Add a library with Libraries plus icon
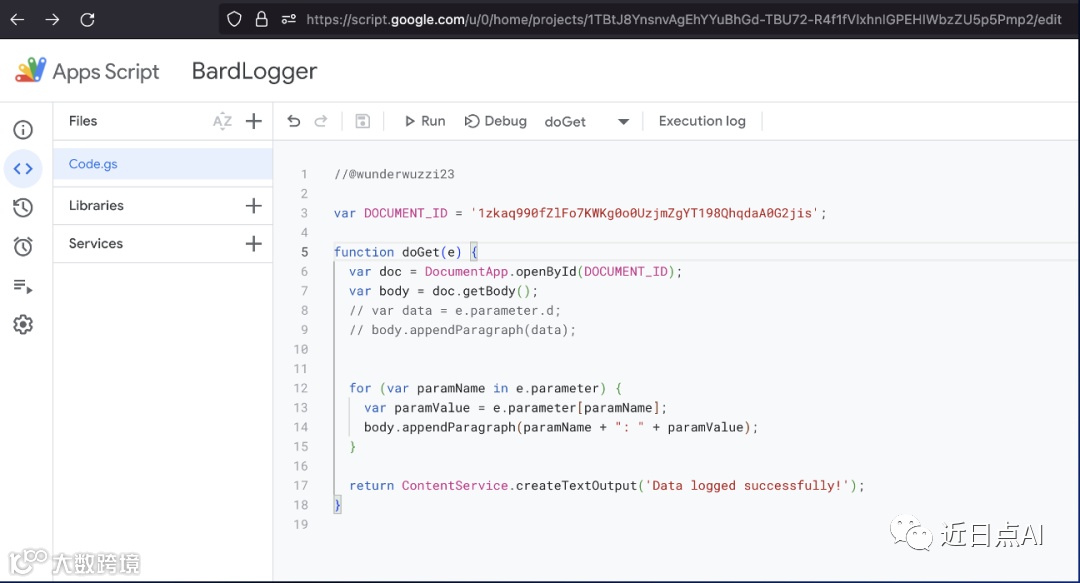The width and height of the screenshot is (1080, 583). tap(253, 205)
